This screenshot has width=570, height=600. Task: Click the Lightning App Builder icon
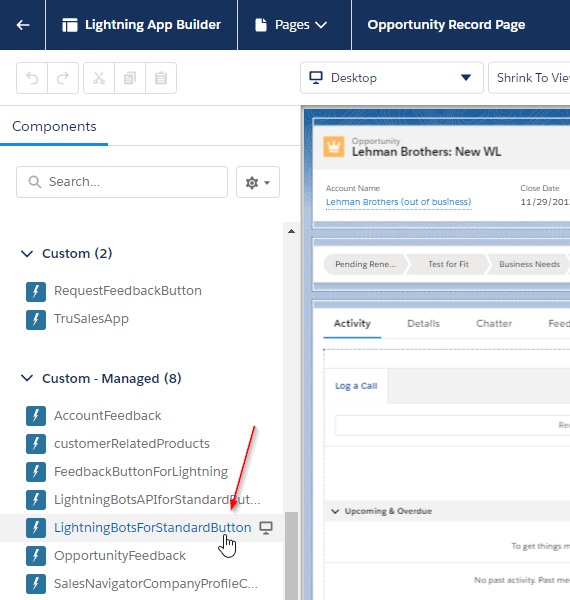pyautogui.click(x=70, y=25)
